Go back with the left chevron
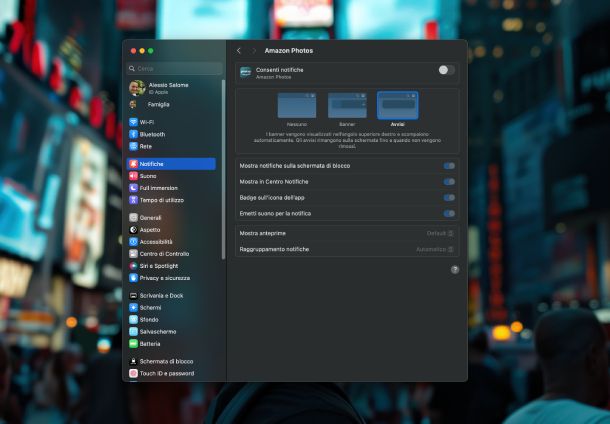The height and width of the screenshot is (424, 610). [239, 51]
